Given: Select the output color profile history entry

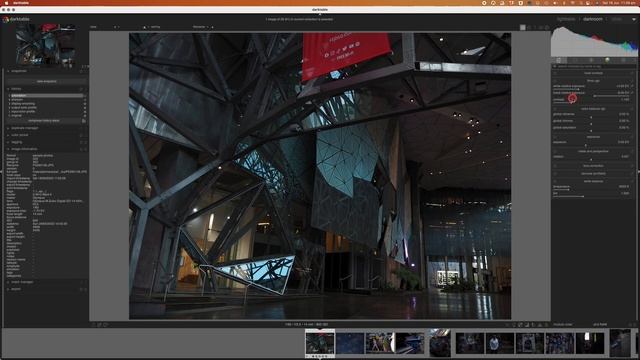Looking at the screenshot, I should point(46,107).
